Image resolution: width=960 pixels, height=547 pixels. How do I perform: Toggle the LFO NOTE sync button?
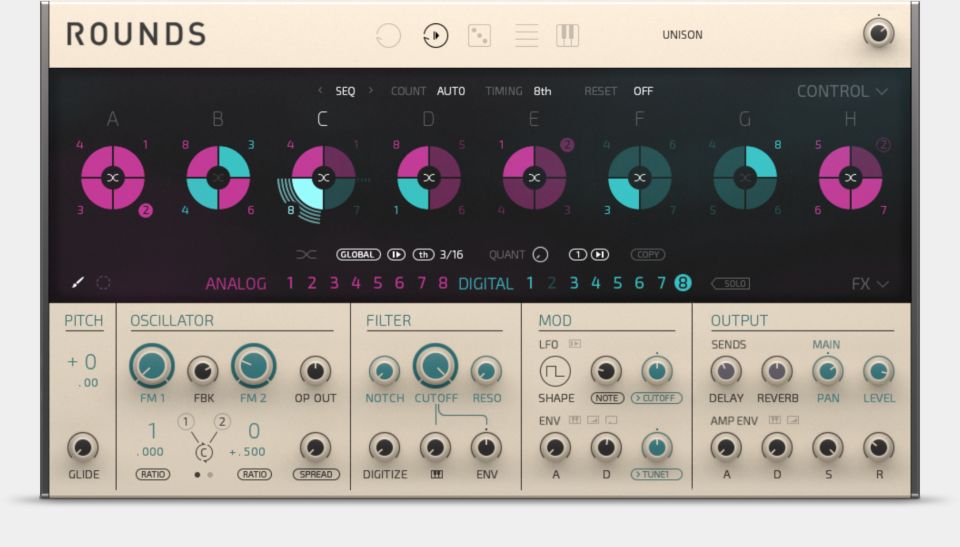606,398
